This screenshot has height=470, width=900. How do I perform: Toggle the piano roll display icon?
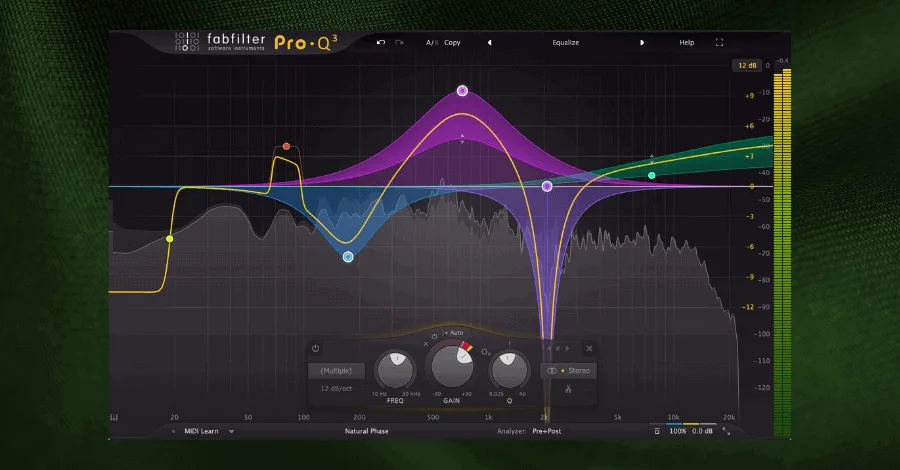114,417
